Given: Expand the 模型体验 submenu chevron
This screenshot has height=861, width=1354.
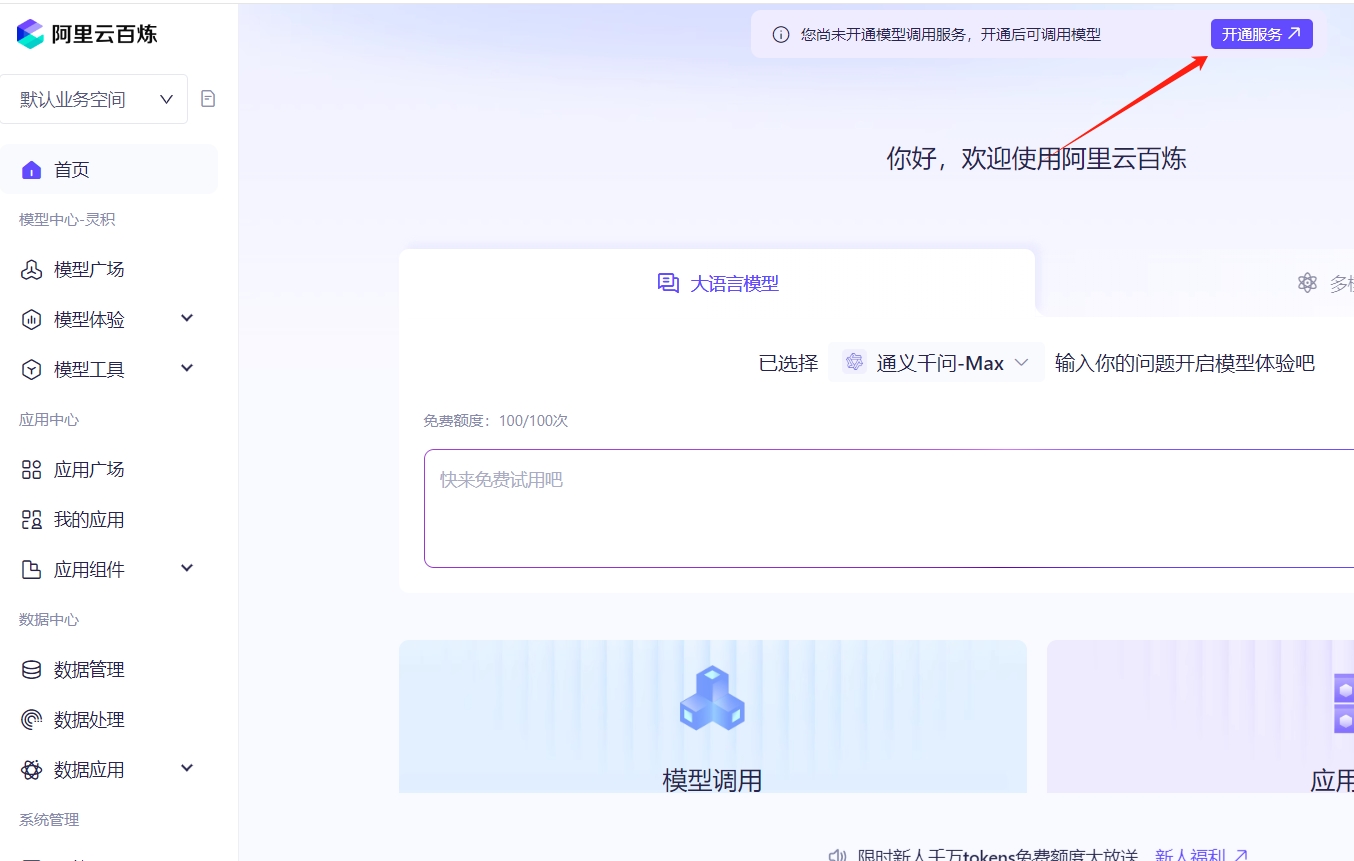Looking at the screenshot, I should coord(187,319).
